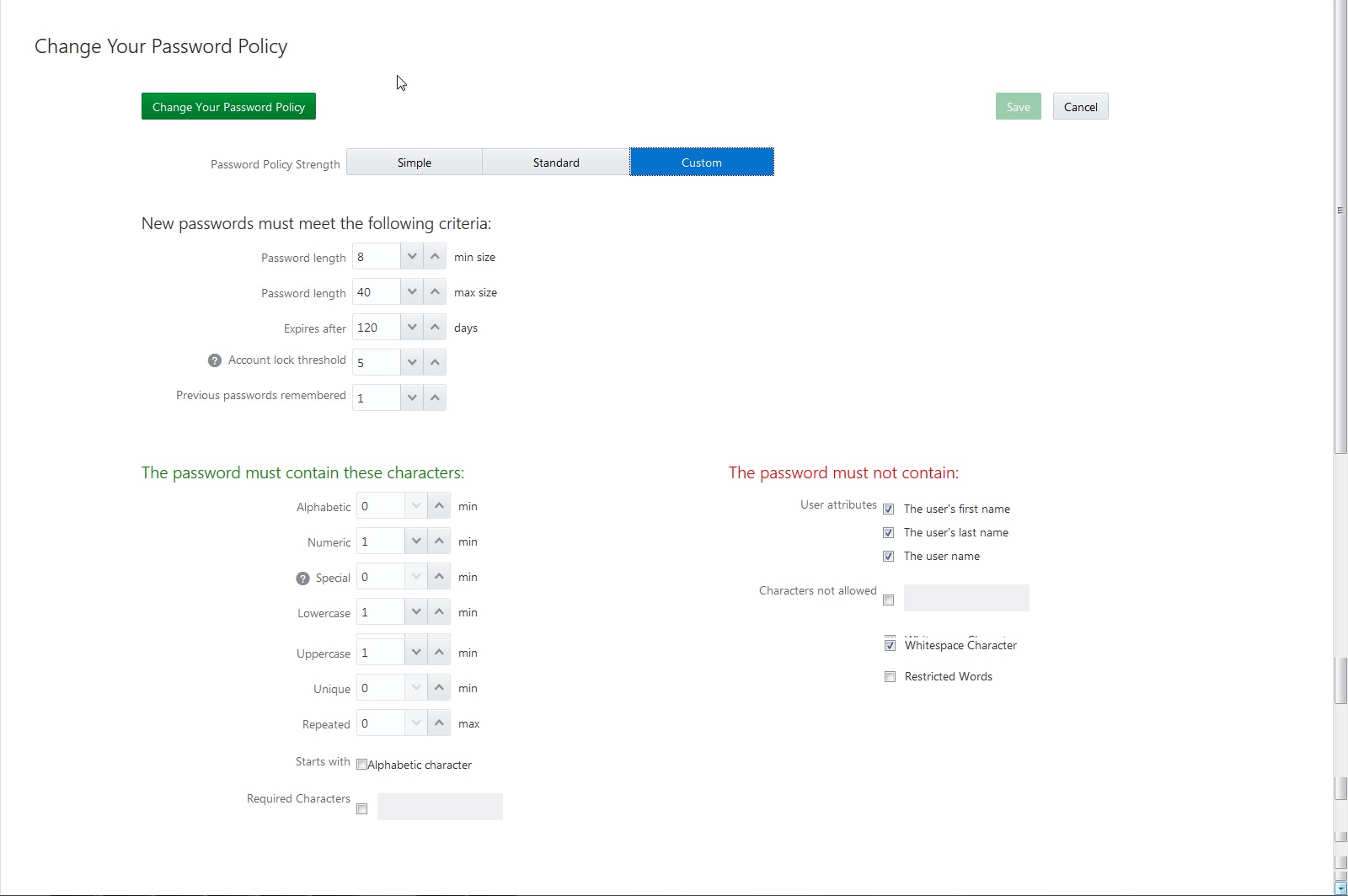
Task: Open the Unique minimum dropdown
Action: 416,687
